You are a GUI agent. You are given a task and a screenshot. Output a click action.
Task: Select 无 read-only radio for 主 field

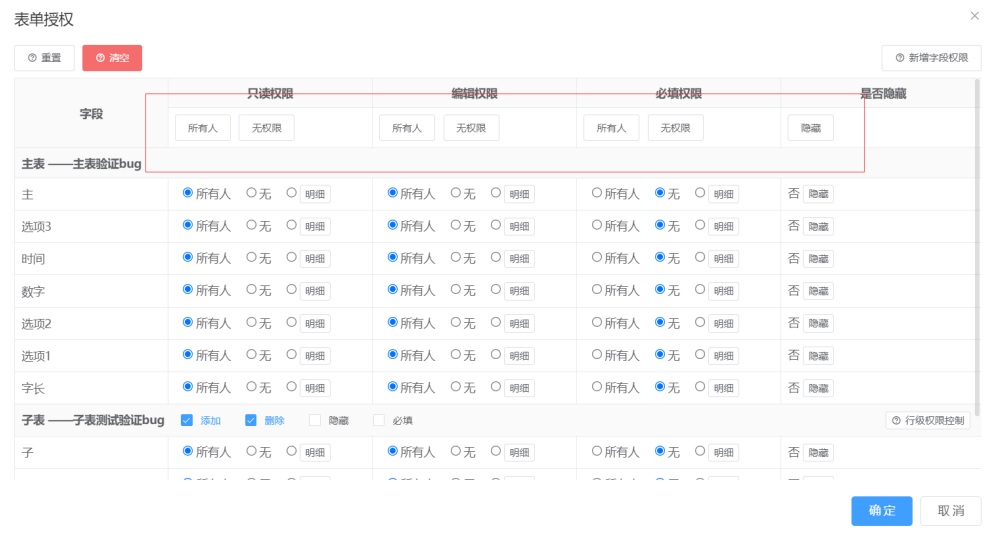pyautogui.click(x=252, y=193)
